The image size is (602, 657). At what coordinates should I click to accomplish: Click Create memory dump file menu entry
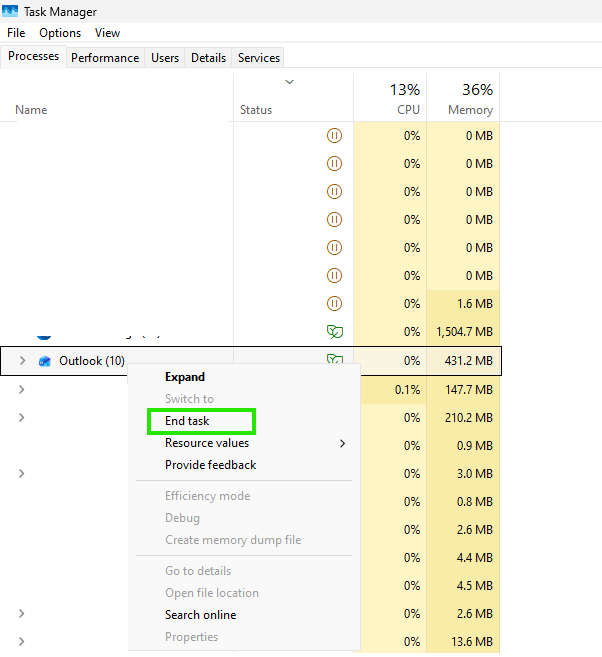point(233,540)
